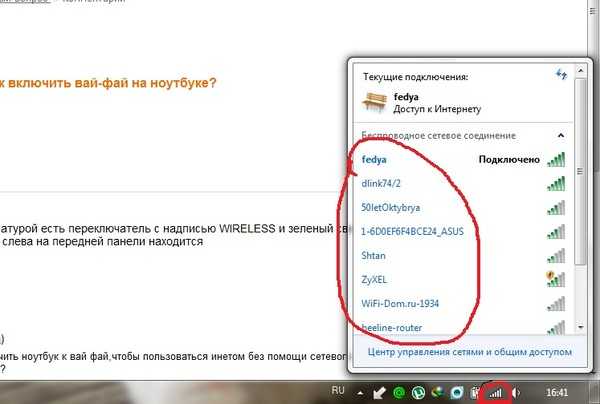Click the white arrow tray icon
Image resolution: width=600 pixels, height=404 pixels.
379,393
